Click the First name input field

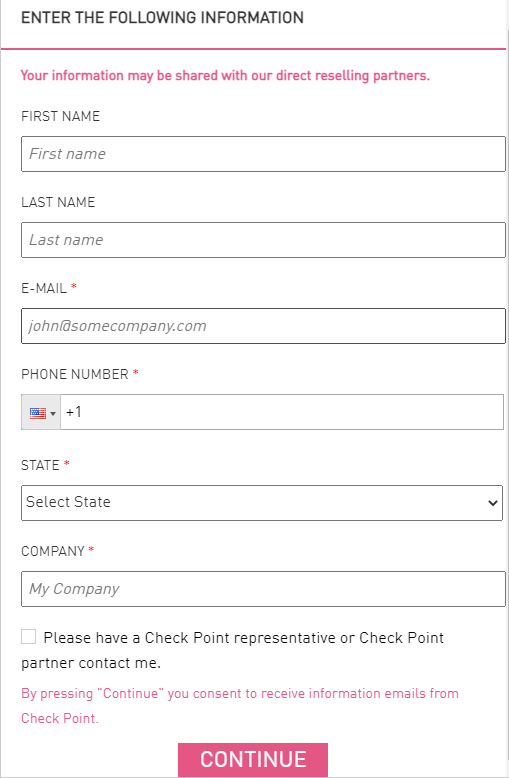[x=263, y=154]
